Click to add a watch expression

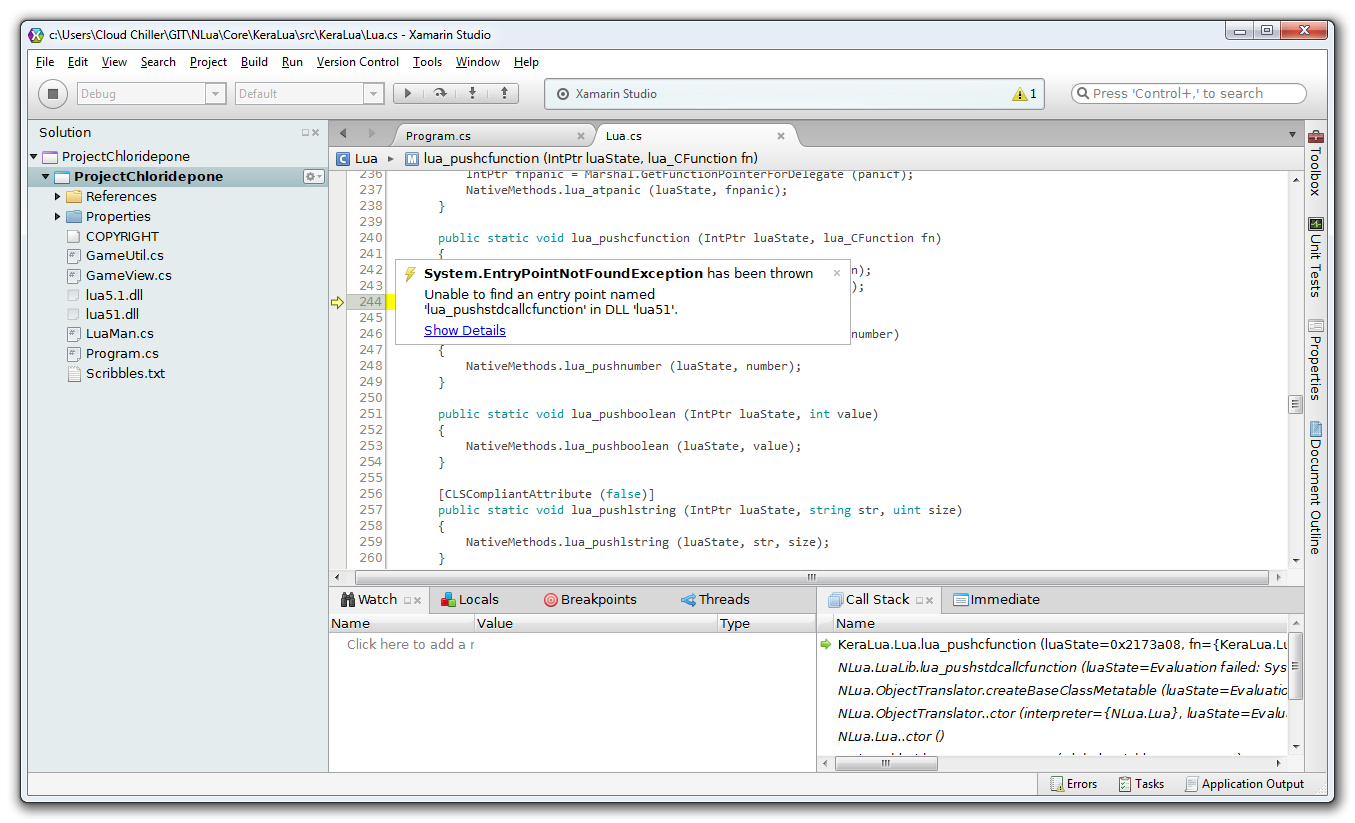pyautogui.click(x=410, y=645)
